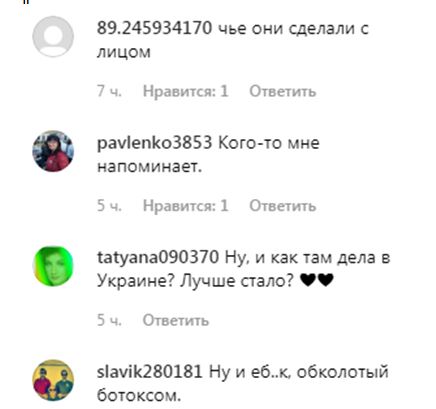Click the 7 ч. timestamp
Image resolution: width=436 pixels, height=409 pixels.
pos(109,91)
